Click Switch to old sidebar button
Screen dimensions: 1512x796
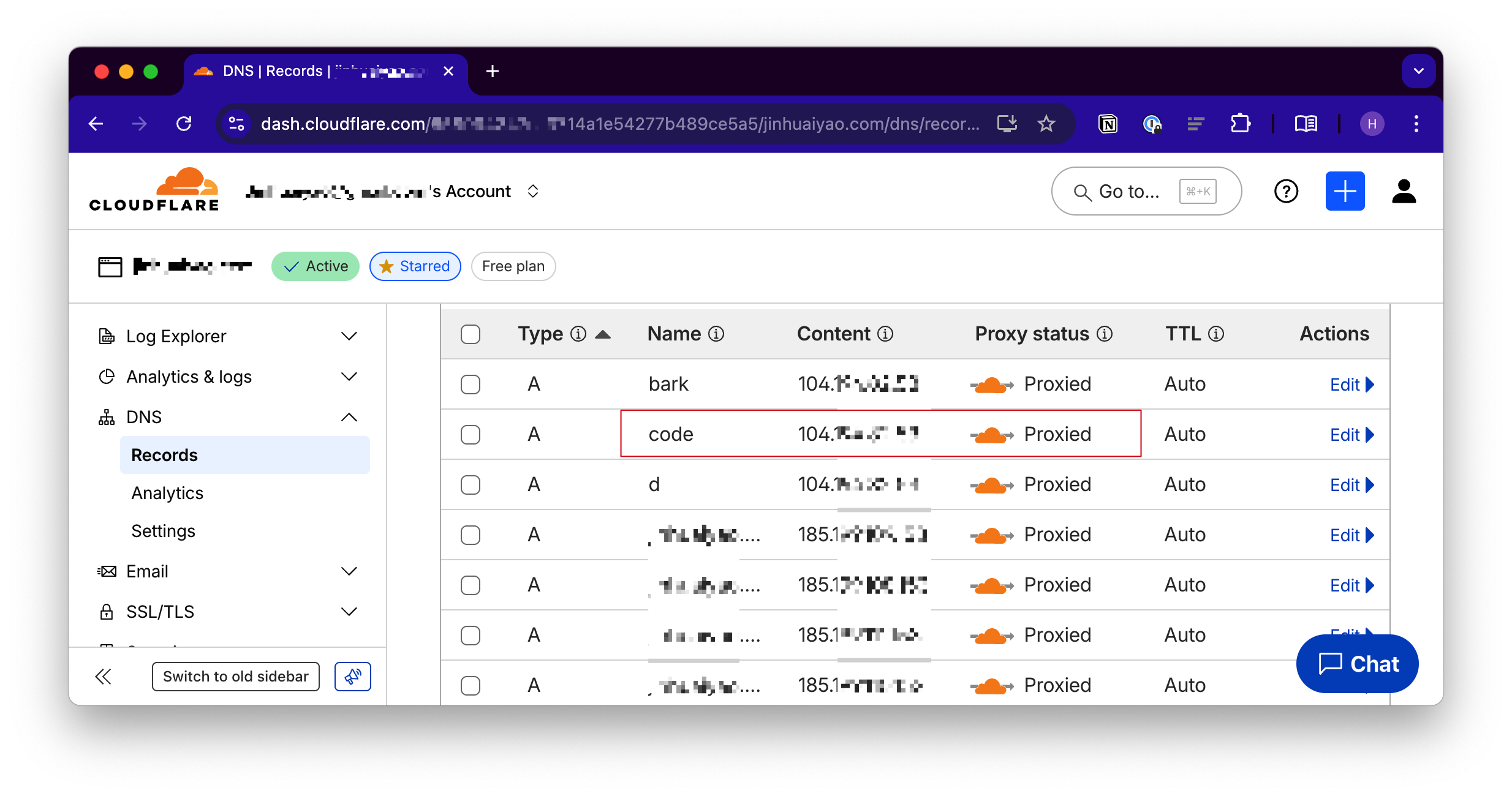point(235,677)
